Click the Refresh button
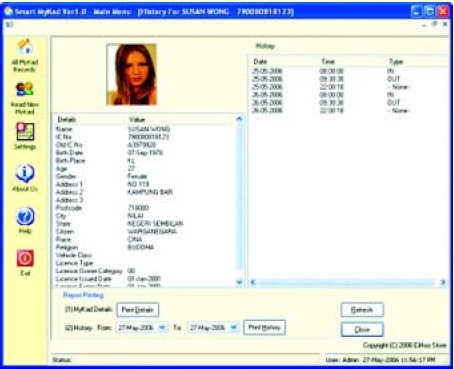454x369 pixels. point(362,310)
